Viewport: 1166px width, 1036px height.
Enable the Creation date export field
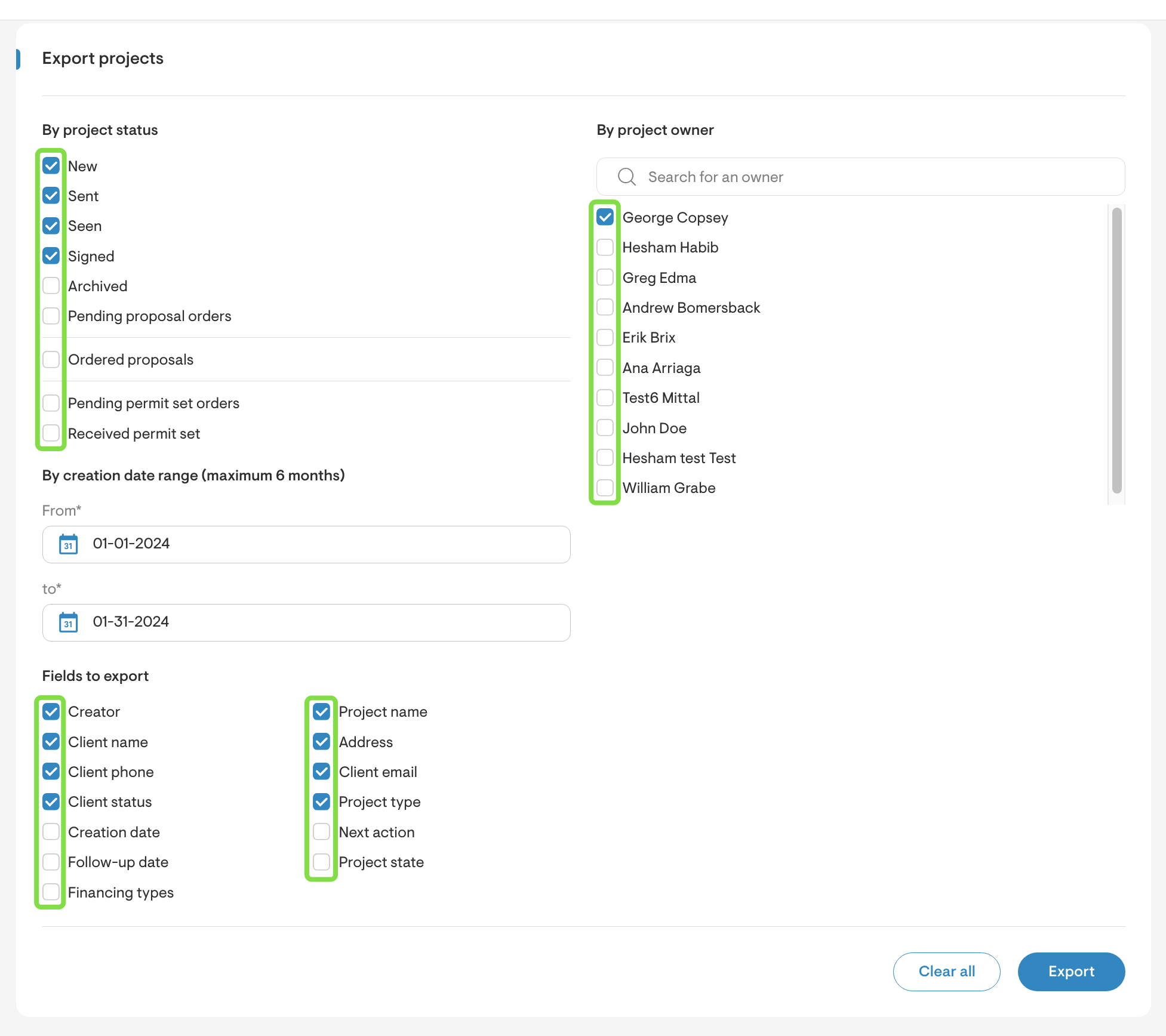[51, 831]
